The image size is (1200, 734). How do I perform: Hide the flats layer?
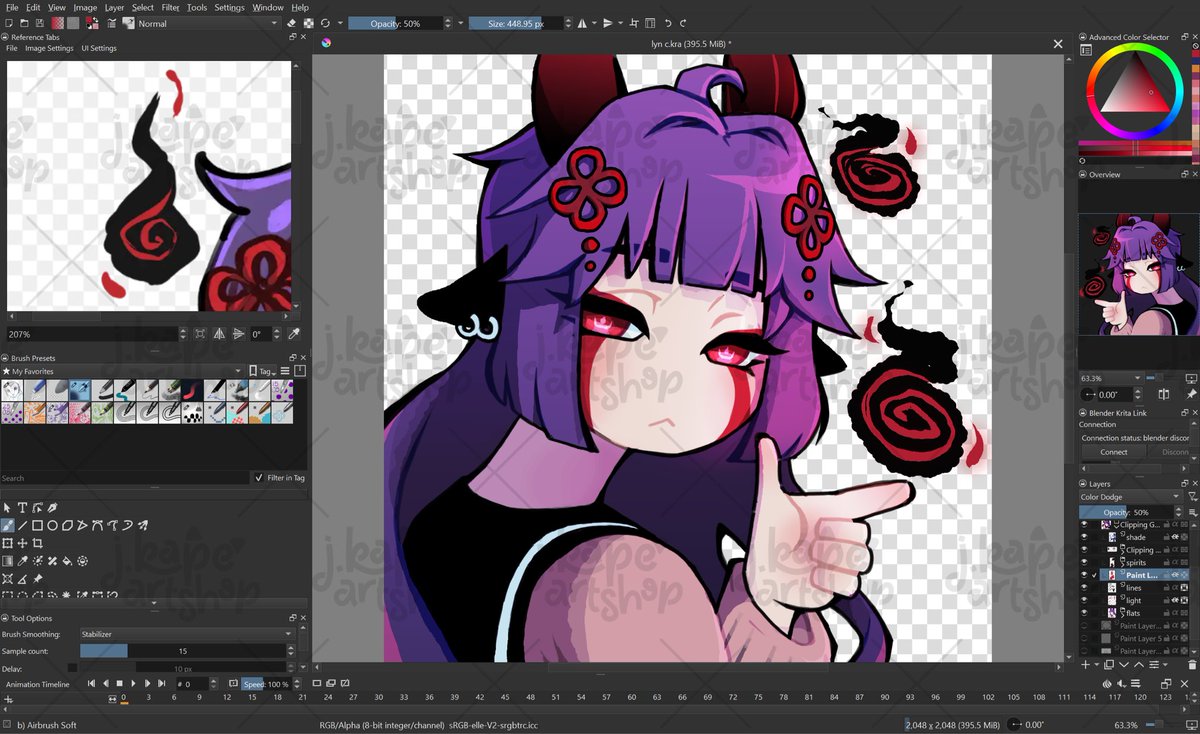(x=1084, y=613)
